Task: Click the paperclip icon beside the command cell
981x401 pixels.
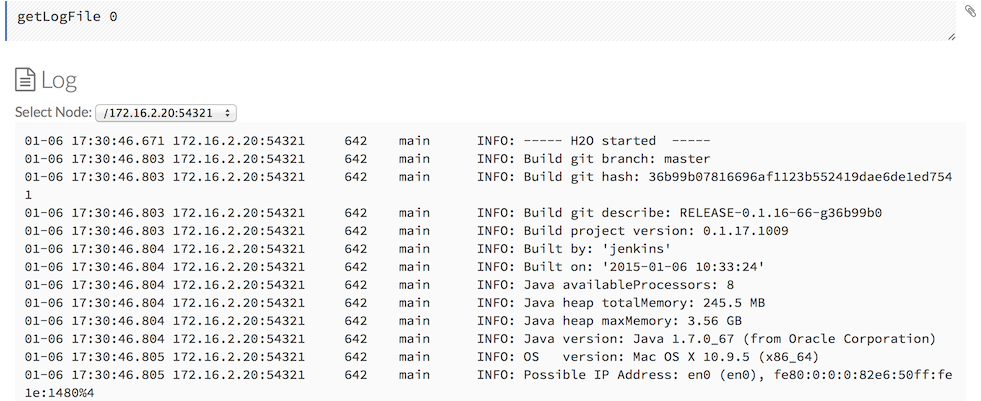Action: point(969,11)
